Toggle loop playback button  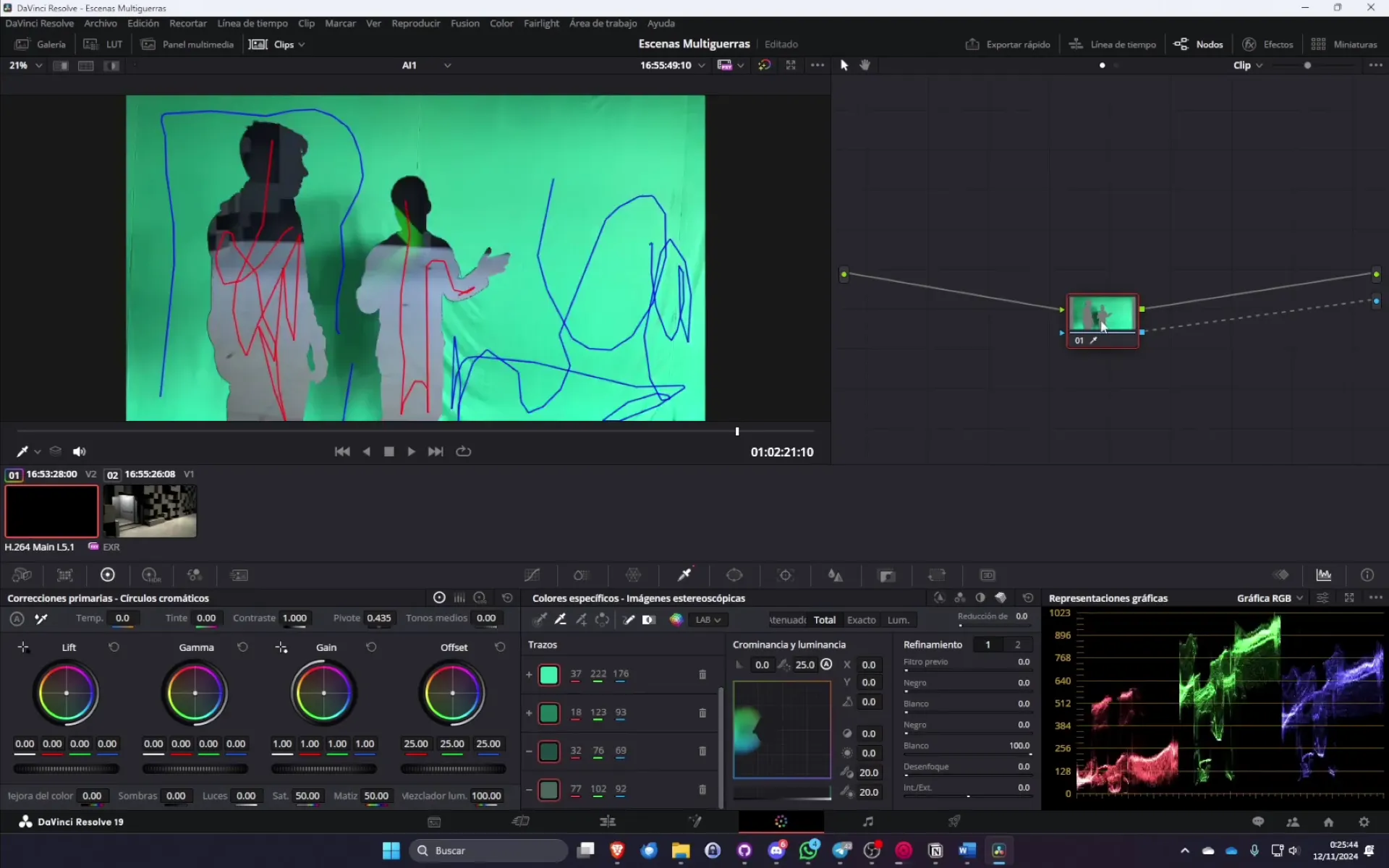tap(464, 451)
